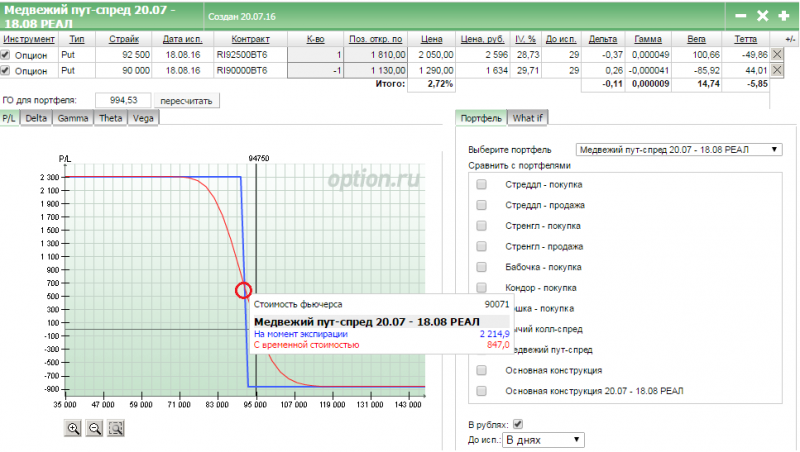The height and width of the screenshot is (452, 800).
Task: Click the Итого 2,72% value
Action: 439,84
